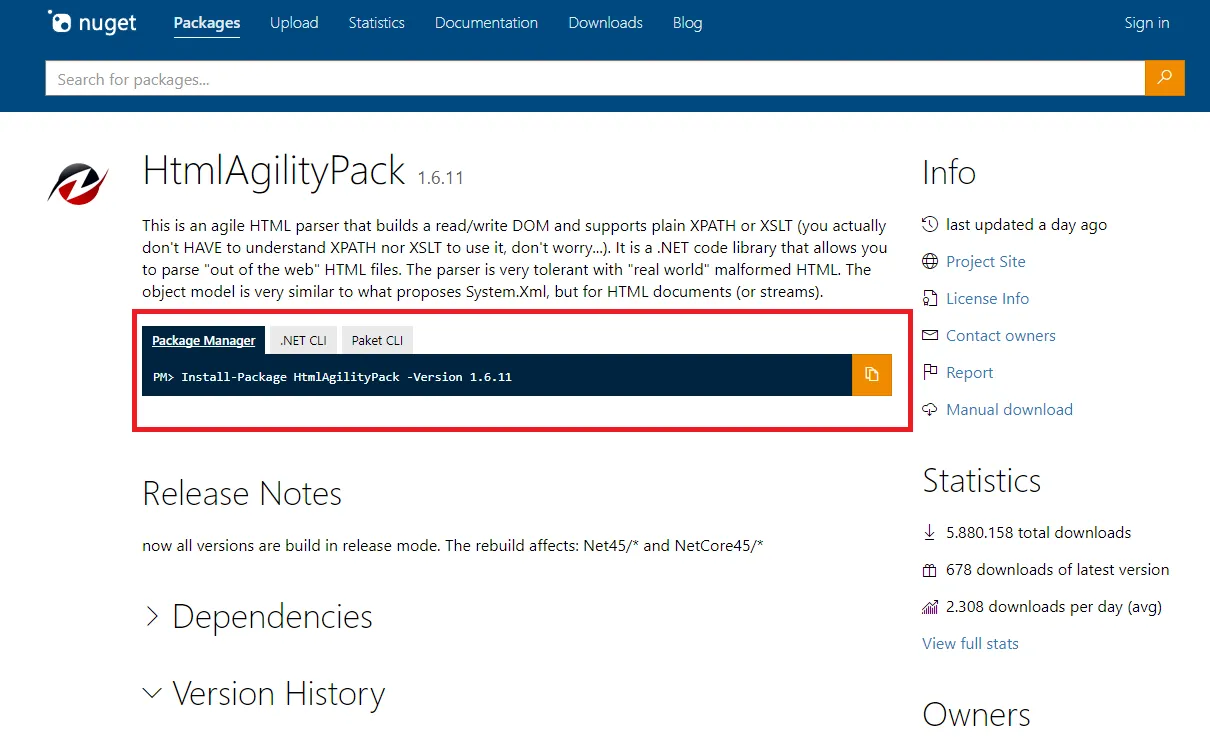
Task: Expand the Dependencies section
Action: point(258,616)
